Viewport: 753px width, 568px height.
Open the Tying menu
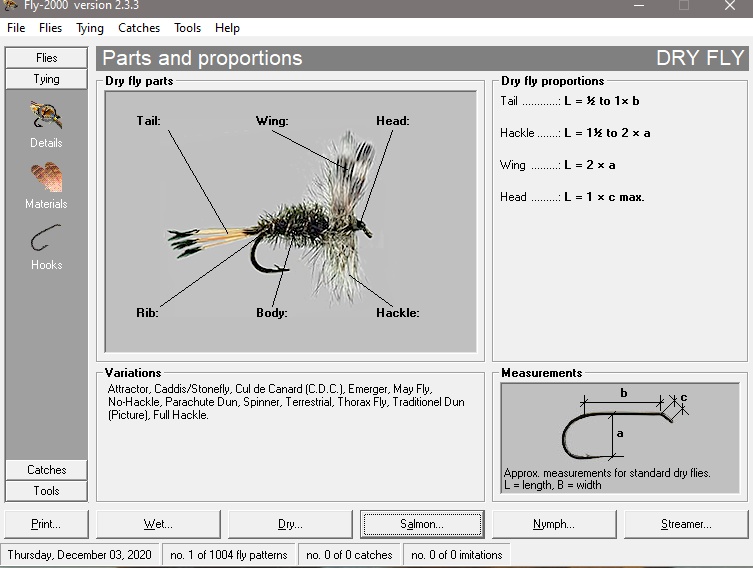coord(90,28)
